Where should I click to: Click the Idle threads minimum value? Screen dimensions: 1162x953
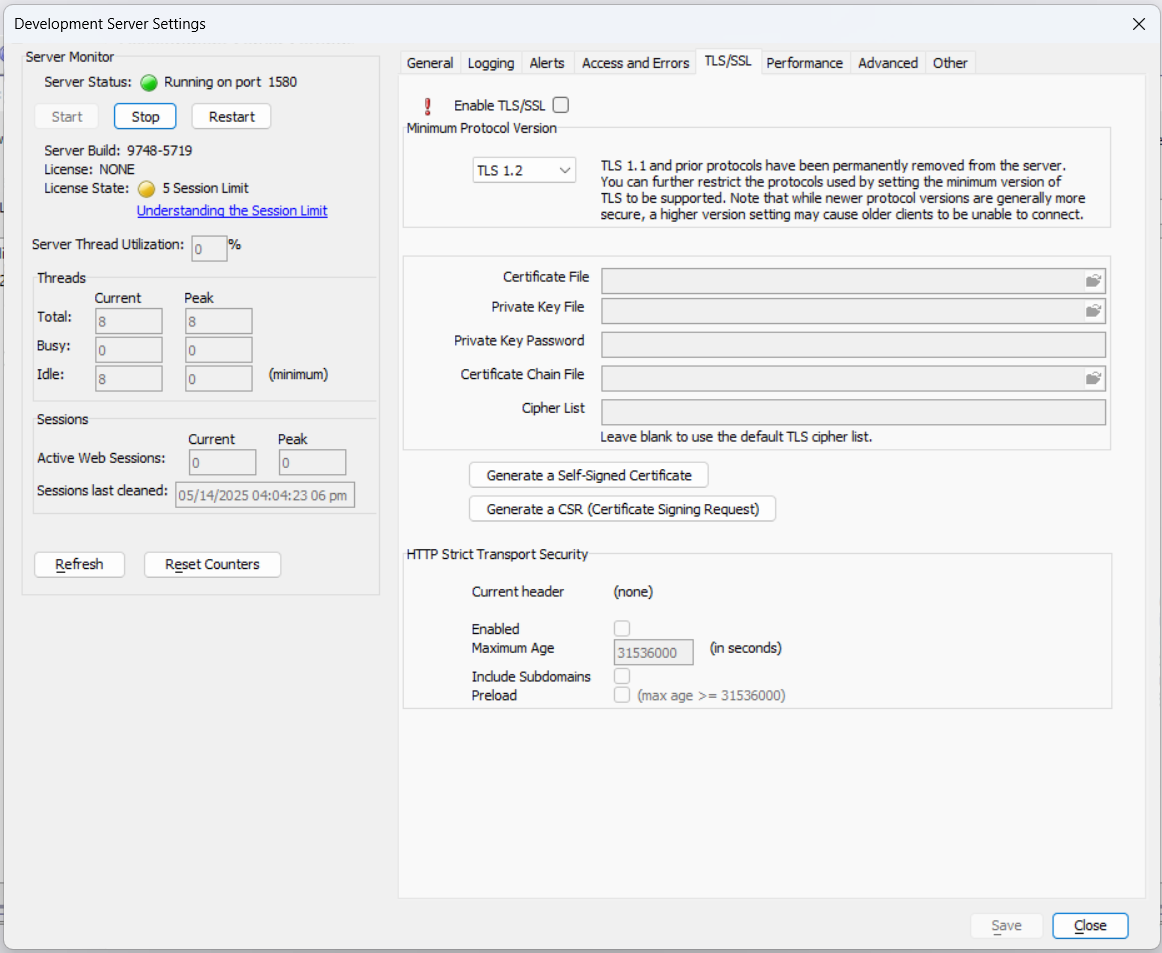(219, 379)
